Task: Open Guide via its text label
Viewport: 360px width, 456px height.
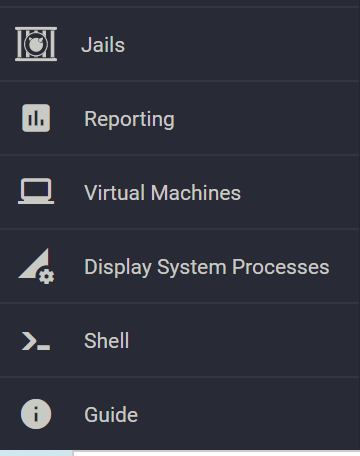Action: pos(111,415)
